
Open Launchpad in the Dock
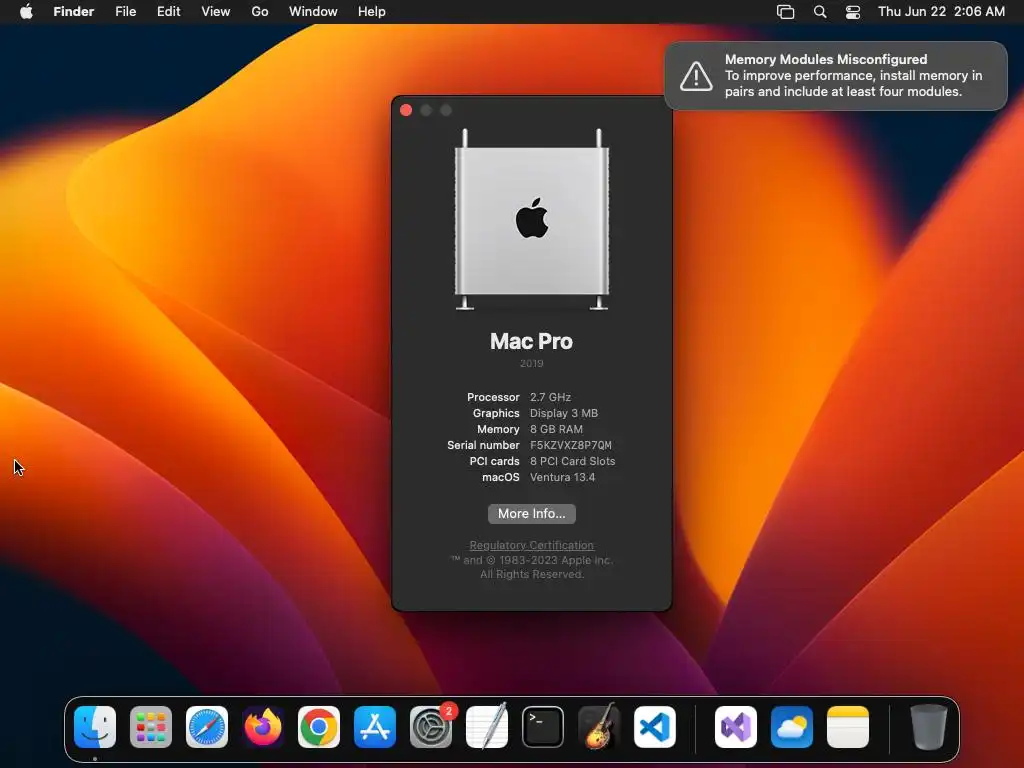tap(151, 727)
